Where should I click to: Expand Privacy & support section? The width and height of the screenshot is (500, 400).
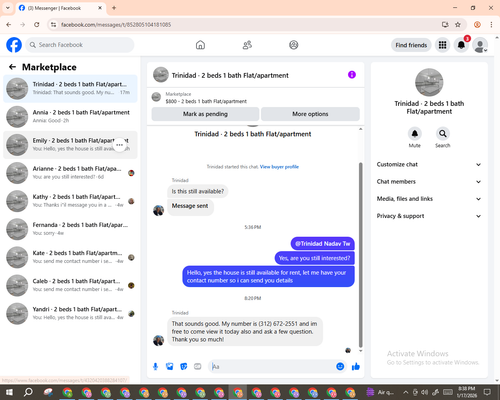pos(429,216)
